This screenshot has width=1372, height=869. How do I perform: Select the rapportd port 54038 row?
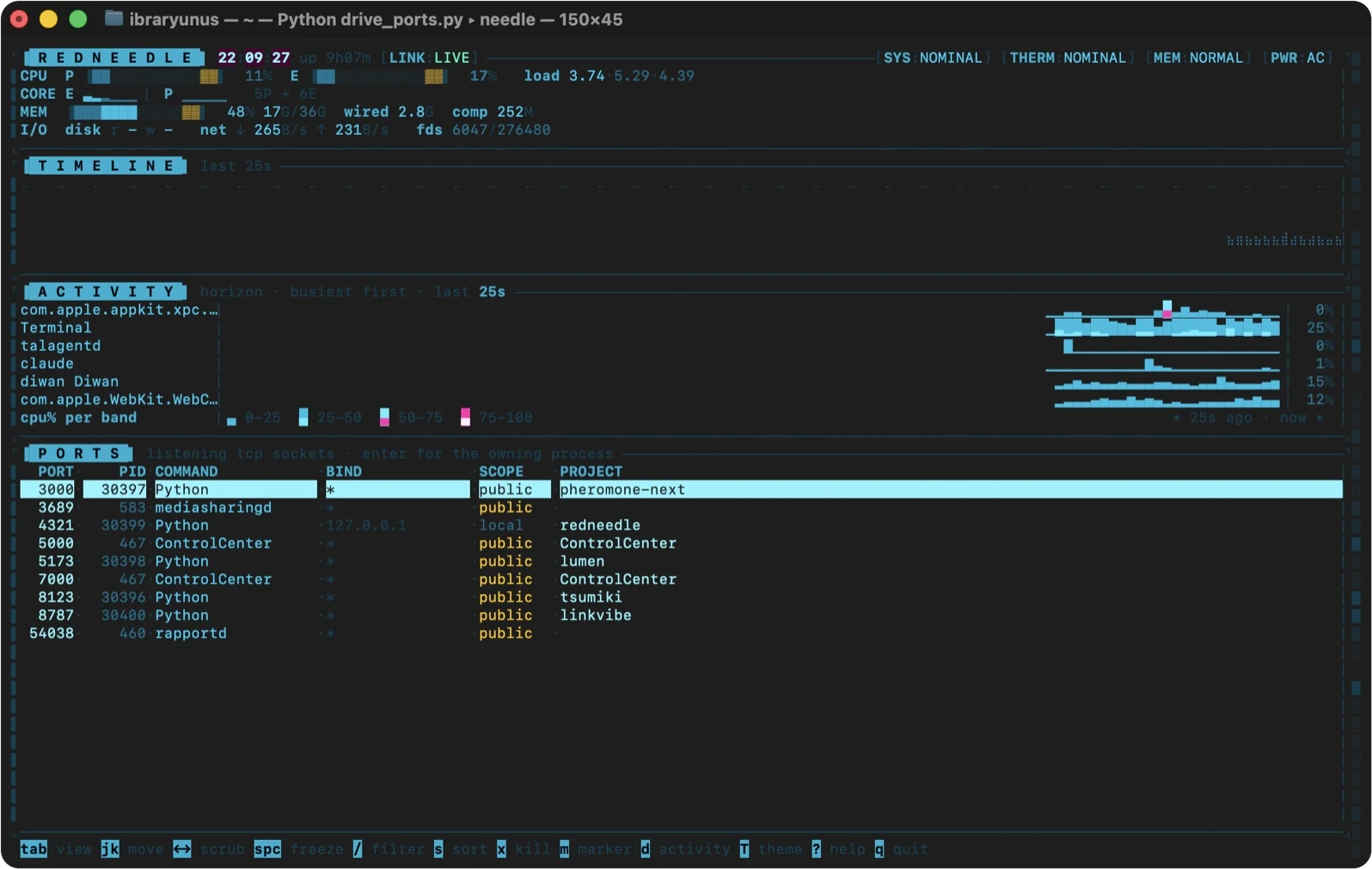click(681, 633)
